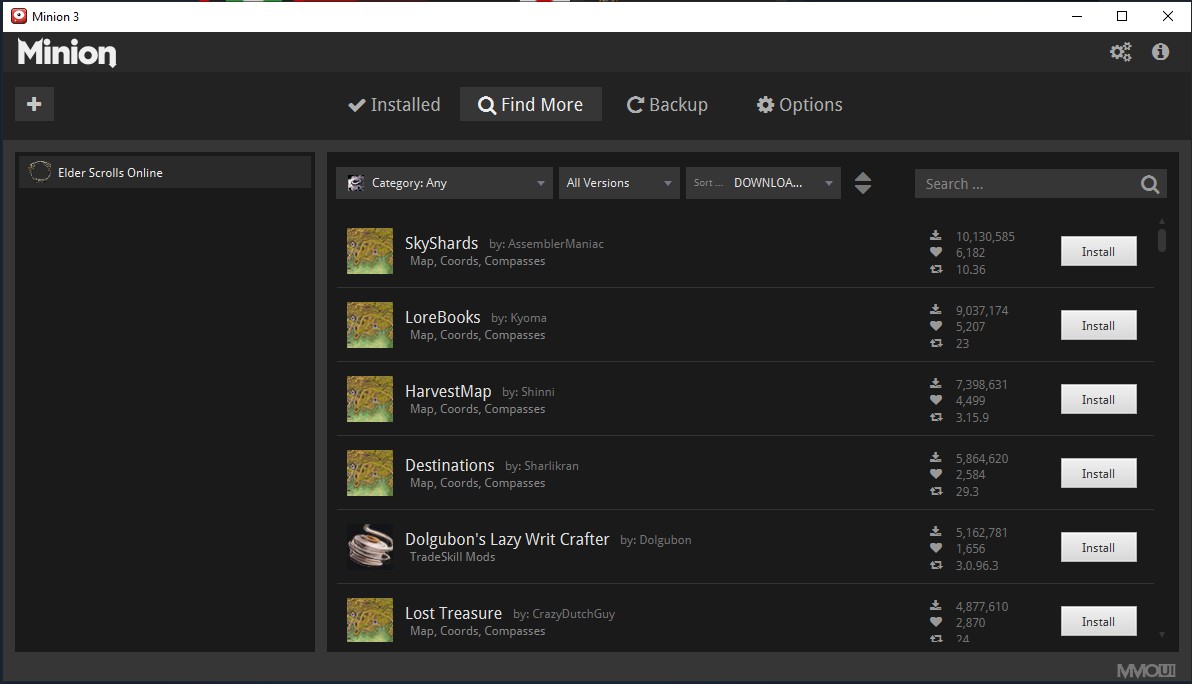Click the Elder Scrolls Online game icon
Screen dimensions: 1192x684
tap(40, 173)
